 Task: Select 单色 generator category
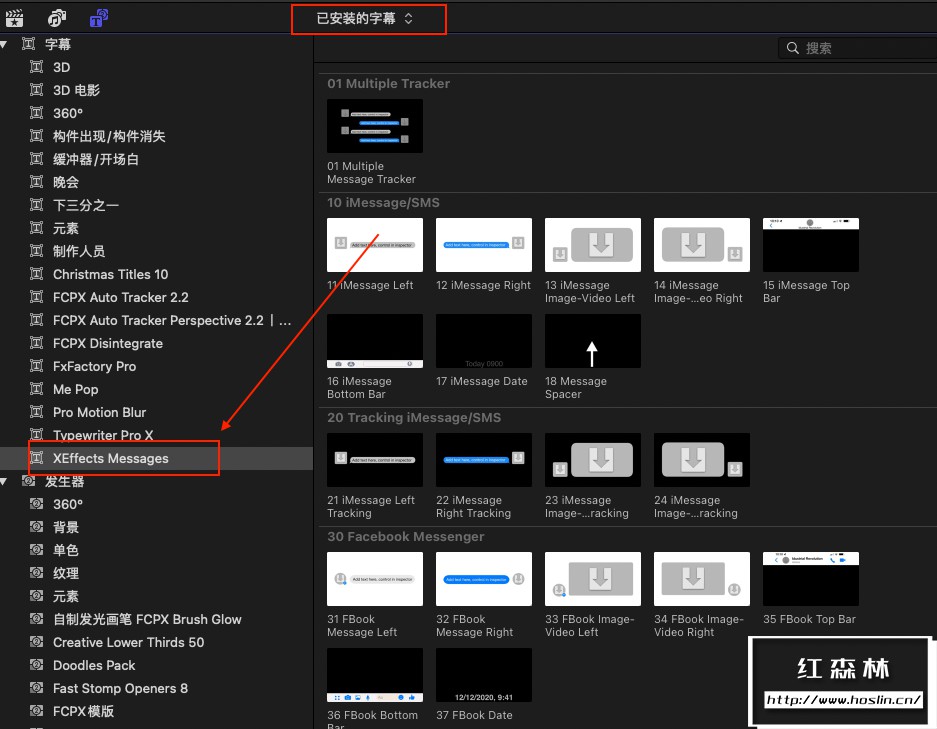coord(66,550)
